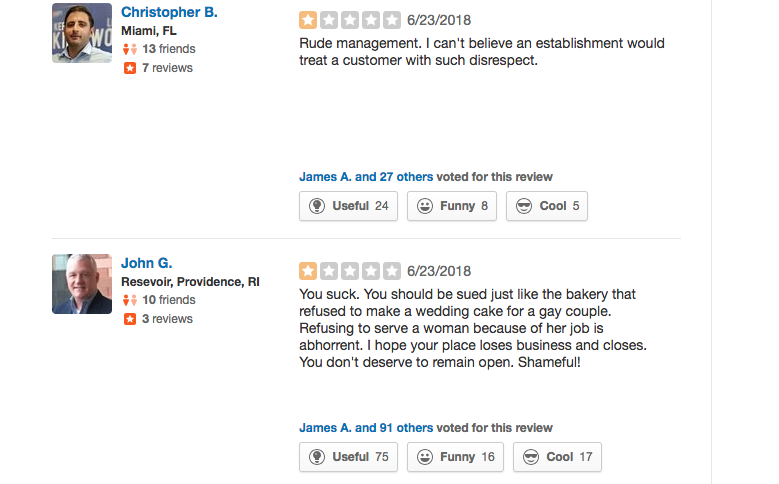Viewport: 779px width, 484px height.
Task: Vote Useful on John G.'s review
Action: (348, 457)
